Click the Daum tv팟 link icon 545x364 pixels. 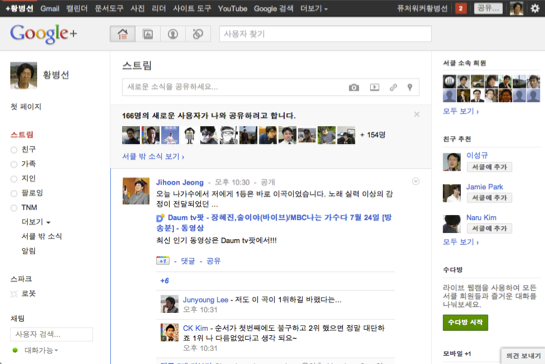[x=160, y=218]
